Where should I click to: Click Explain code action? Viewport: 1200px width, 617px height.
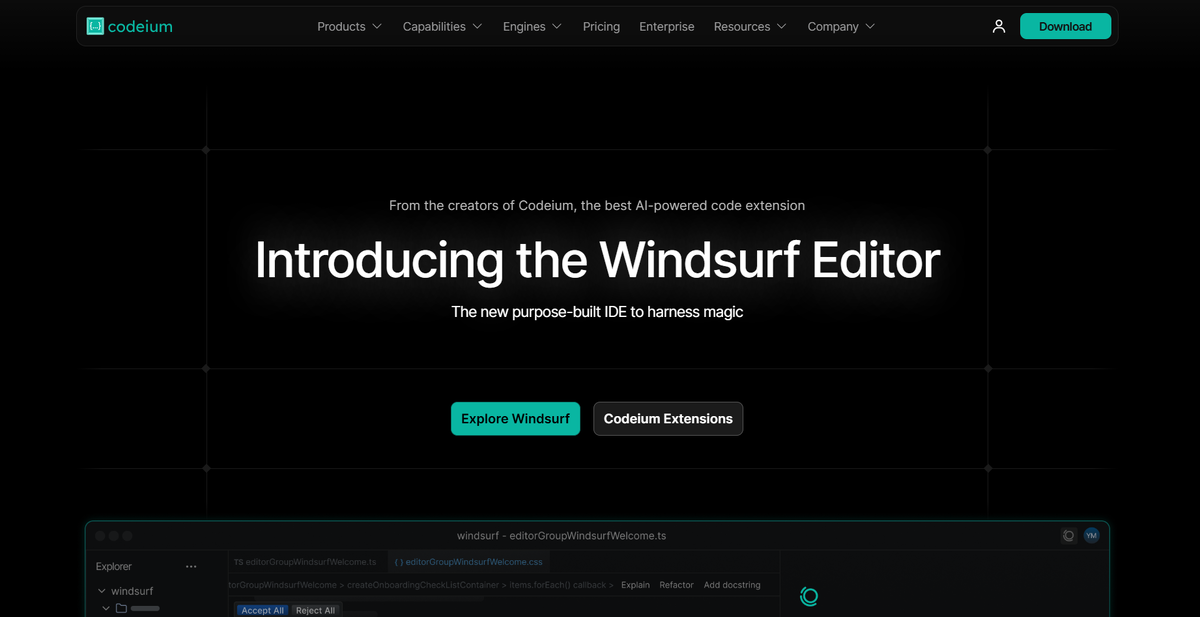635,585
